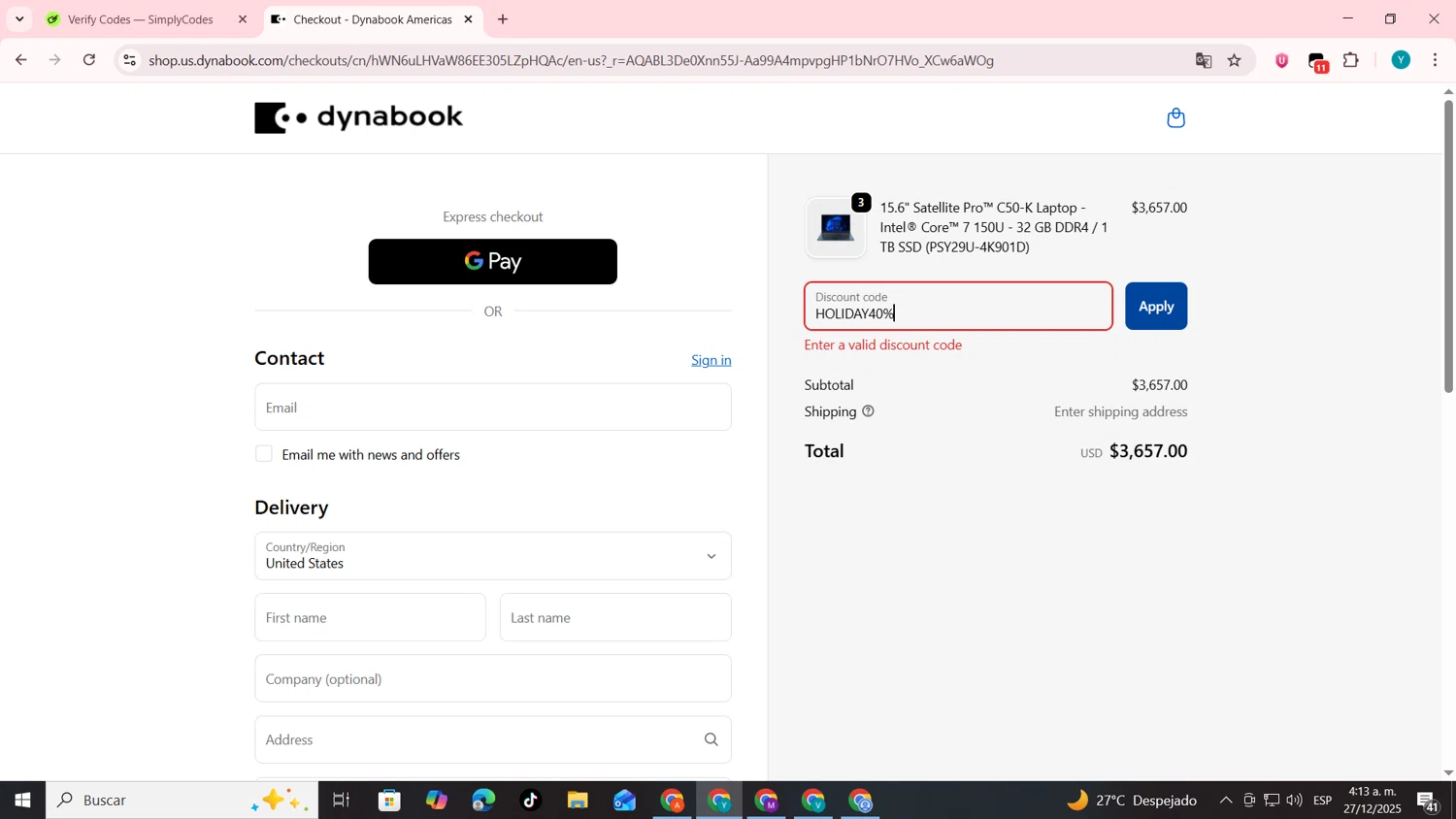Viewport: 1456px width, 819px height.
Task: Open the notification center icon
Action: pyautogui.click(x=1429, y=802)
